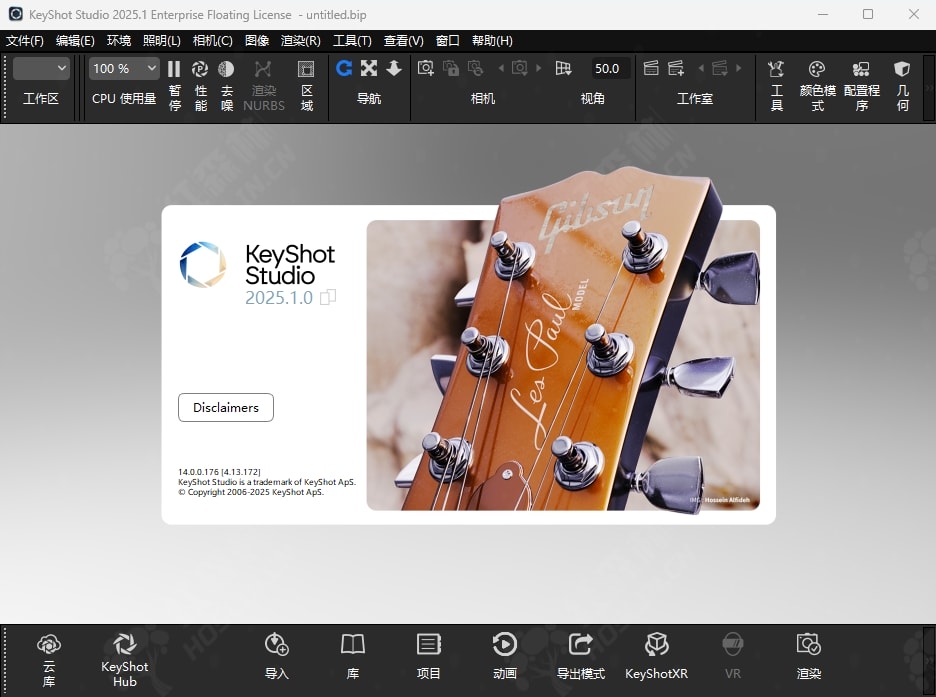Click the field of view 50.0 field

click(607, 68)
